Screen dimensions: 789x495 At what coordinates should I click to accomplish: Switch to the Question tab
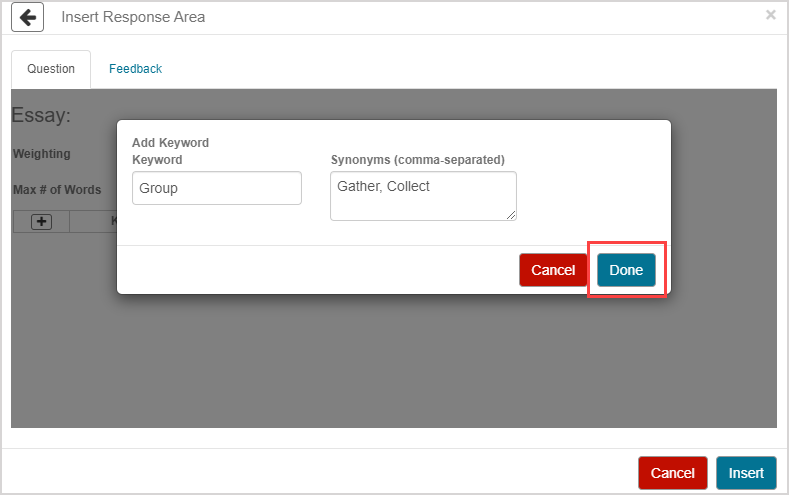tap(51, 69)
